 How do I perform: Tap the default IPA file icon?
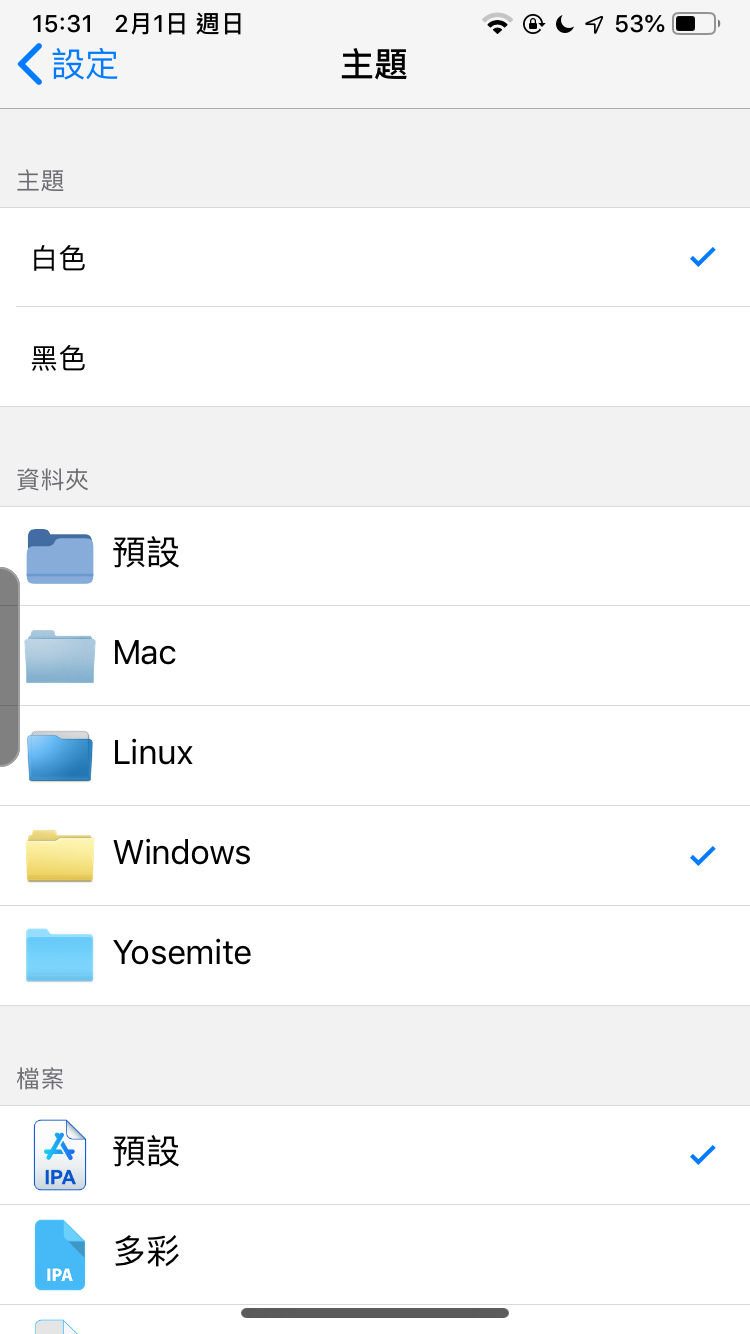[x=60, y=1155]
